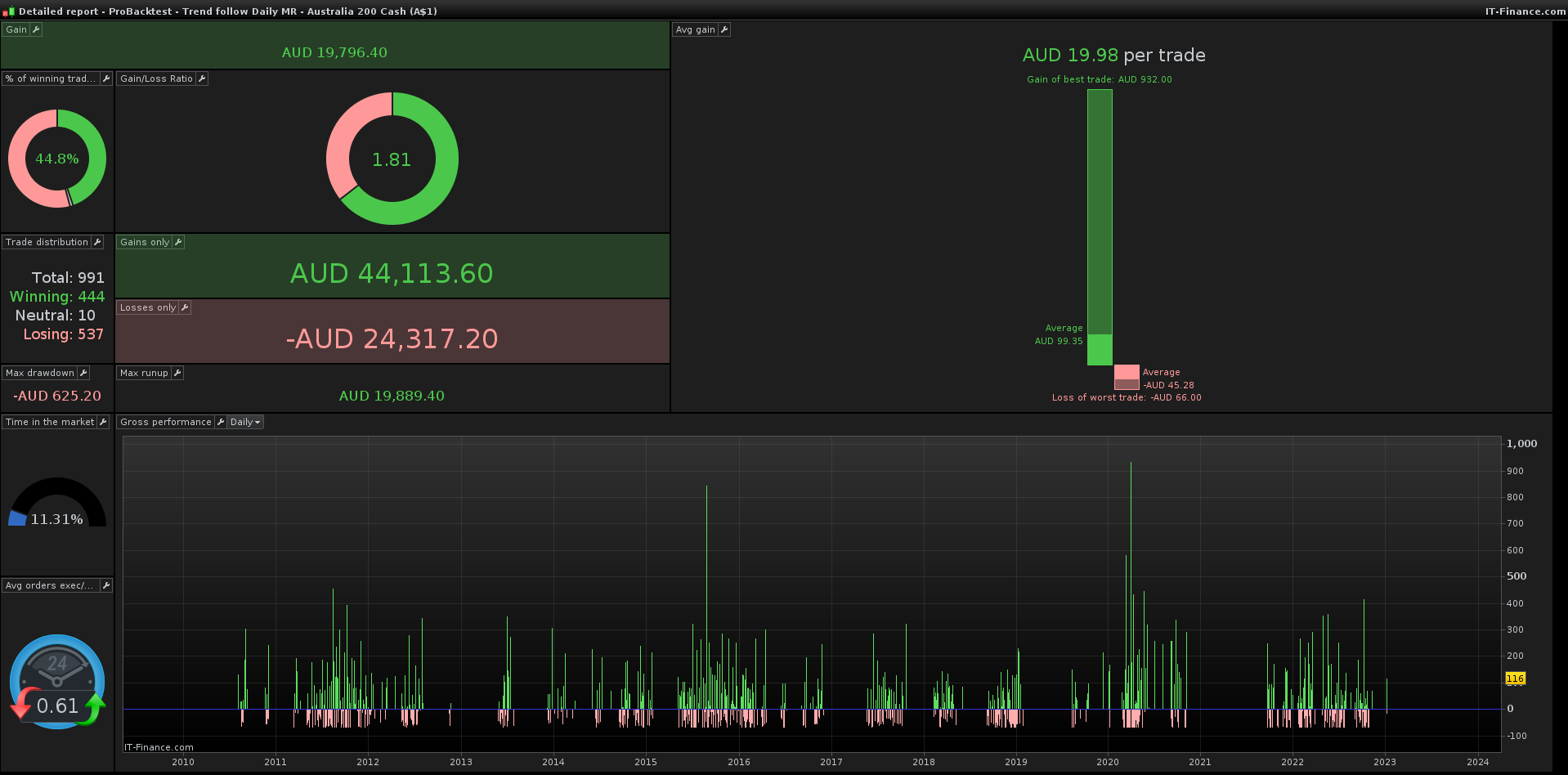Open settings wrench for Gain/Loss Ratio panel

click(202, 78)
